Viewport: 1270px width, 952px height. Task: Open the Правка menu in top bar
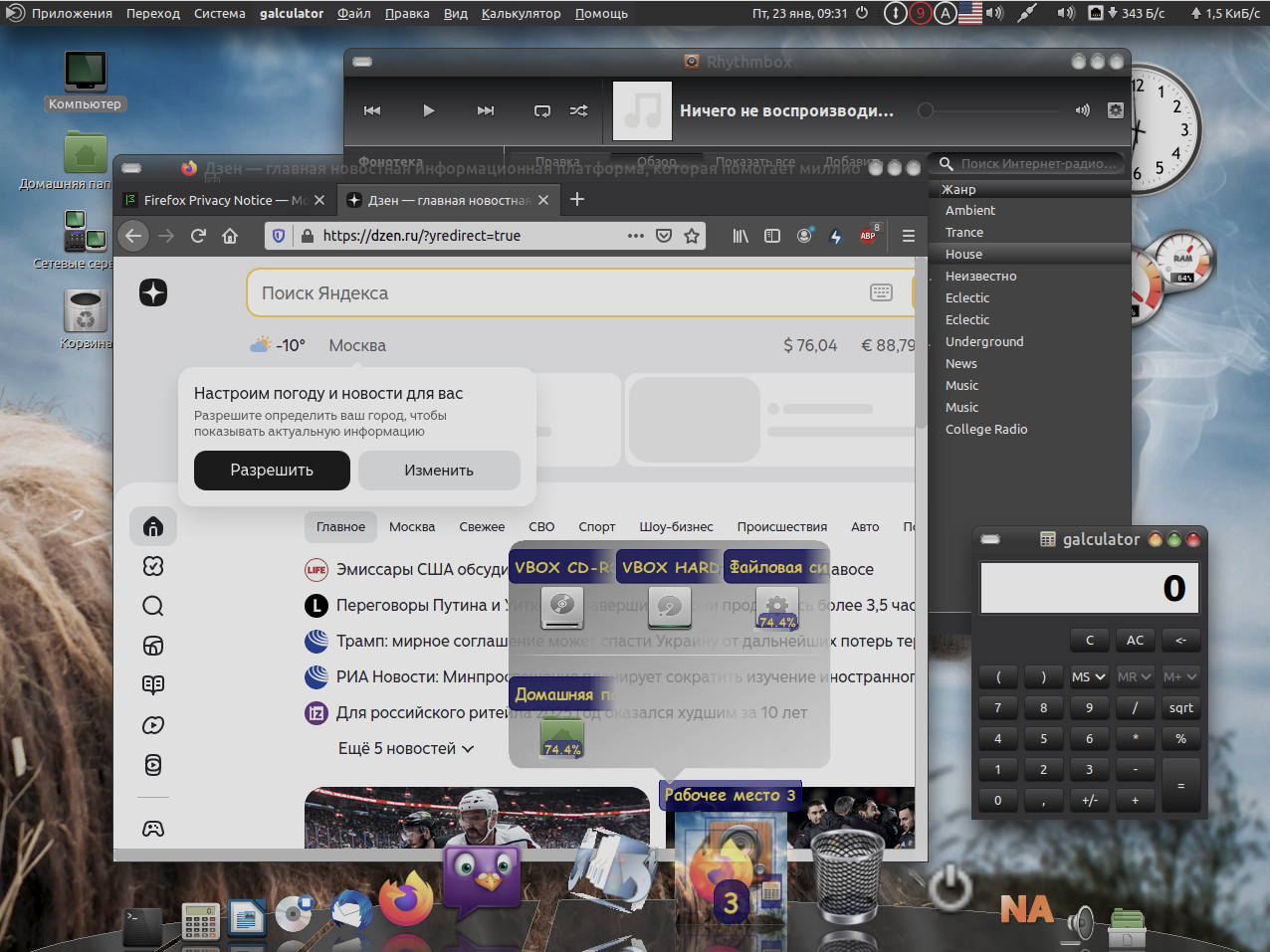point(407,13)
